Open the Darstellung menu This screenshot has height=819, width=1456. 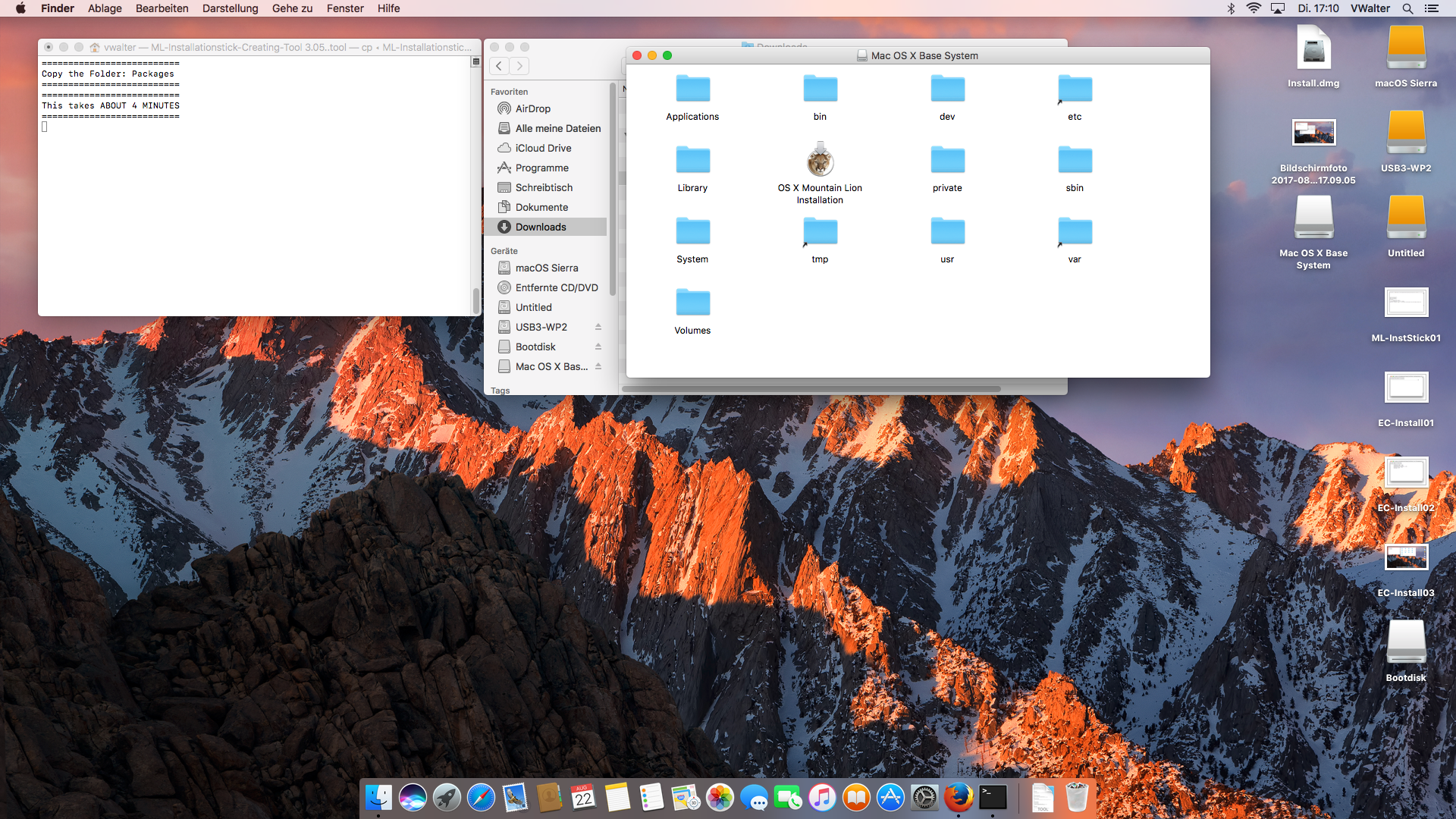click(x=230, y=8)
